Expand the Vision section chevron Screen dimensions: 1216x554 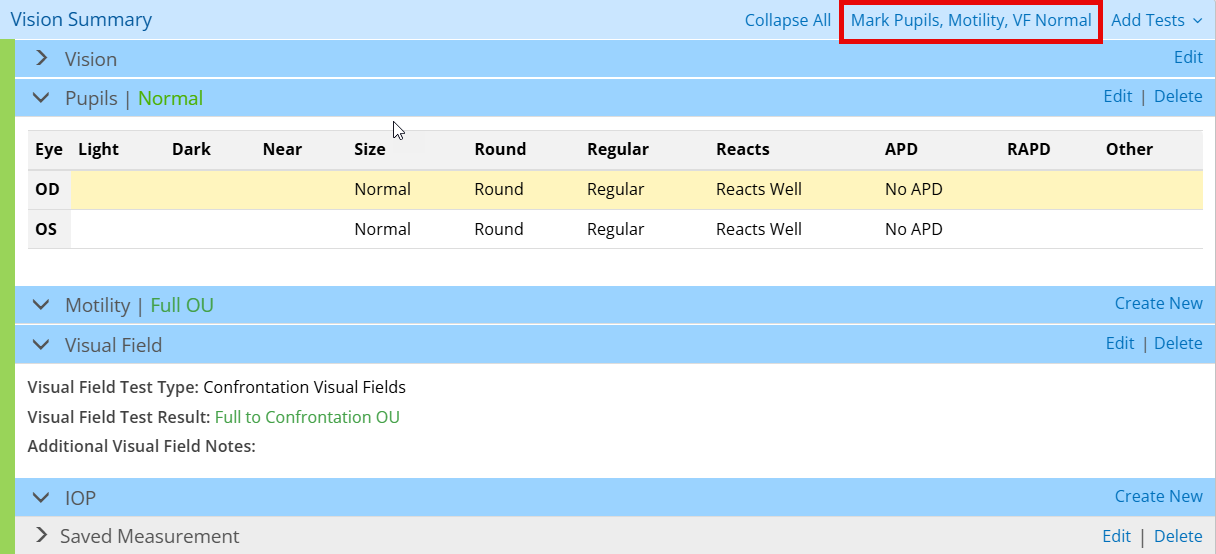click(41, 59)
